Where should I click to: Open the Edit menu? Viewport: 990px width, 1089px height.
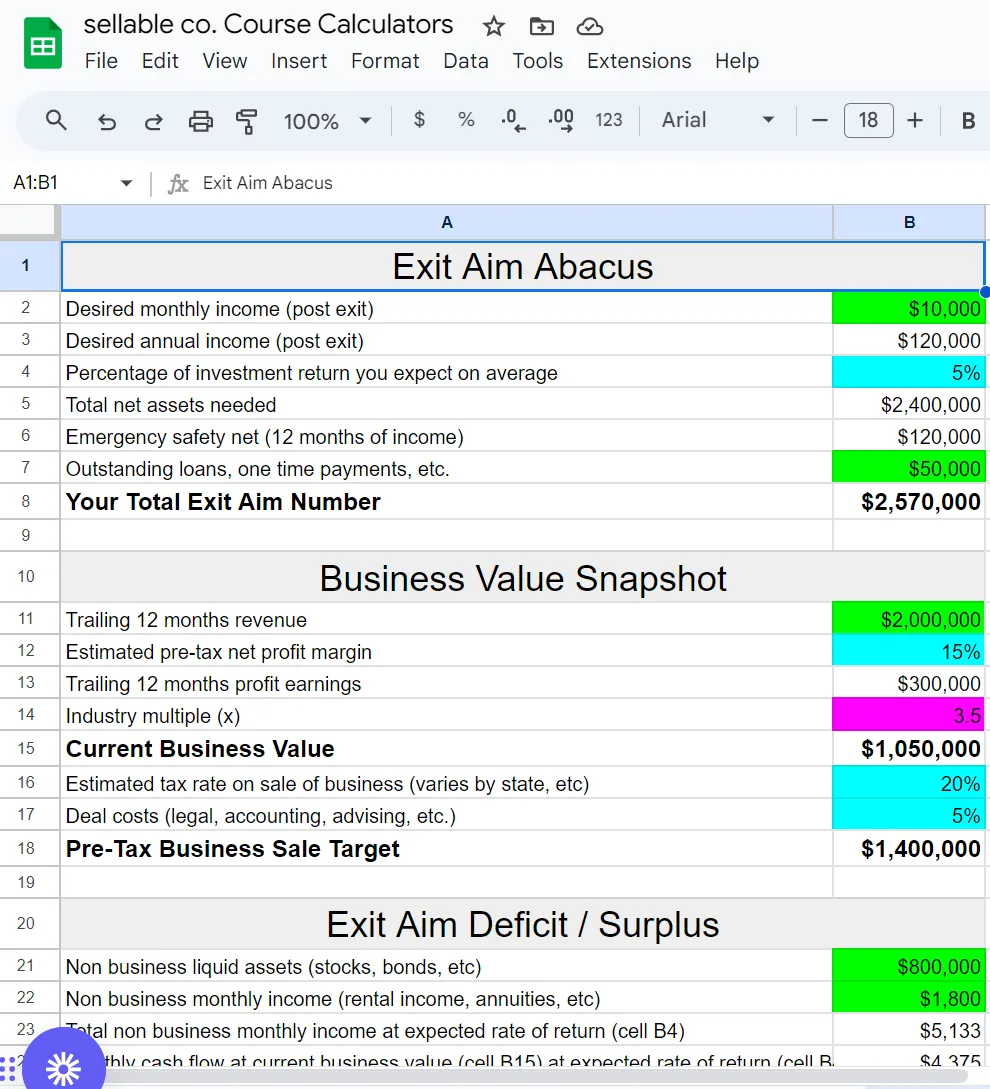coord(160,61)
